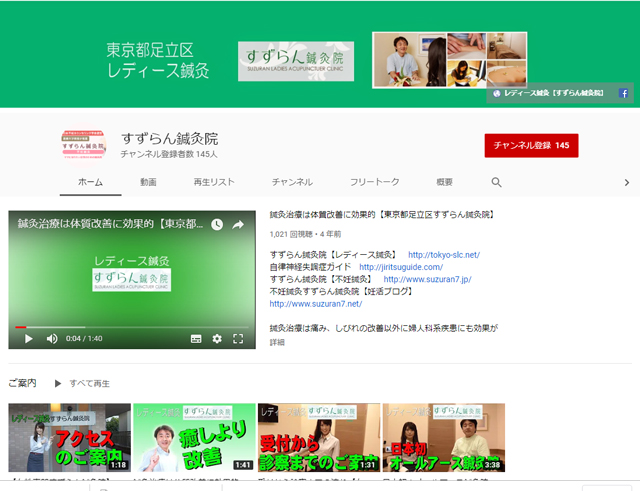This screenshot has height=491, width=640.
Task: Open the channel search magnifier icon
Action: click(496, 182)
